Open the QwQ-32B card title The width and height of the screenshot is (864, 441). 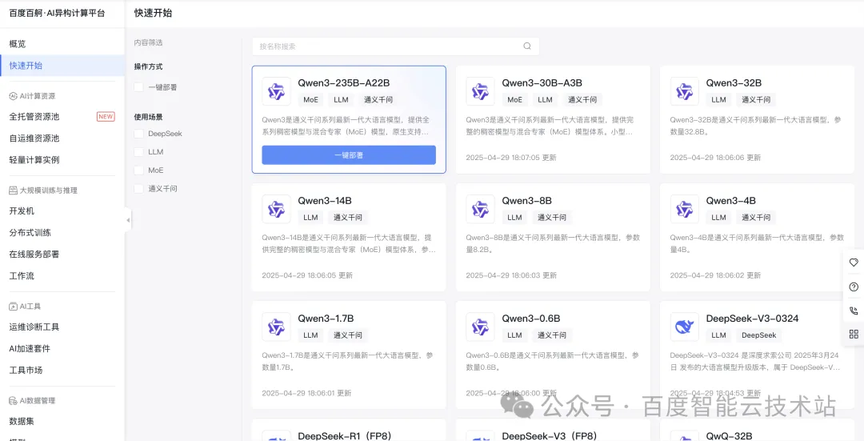click(729, 436)
